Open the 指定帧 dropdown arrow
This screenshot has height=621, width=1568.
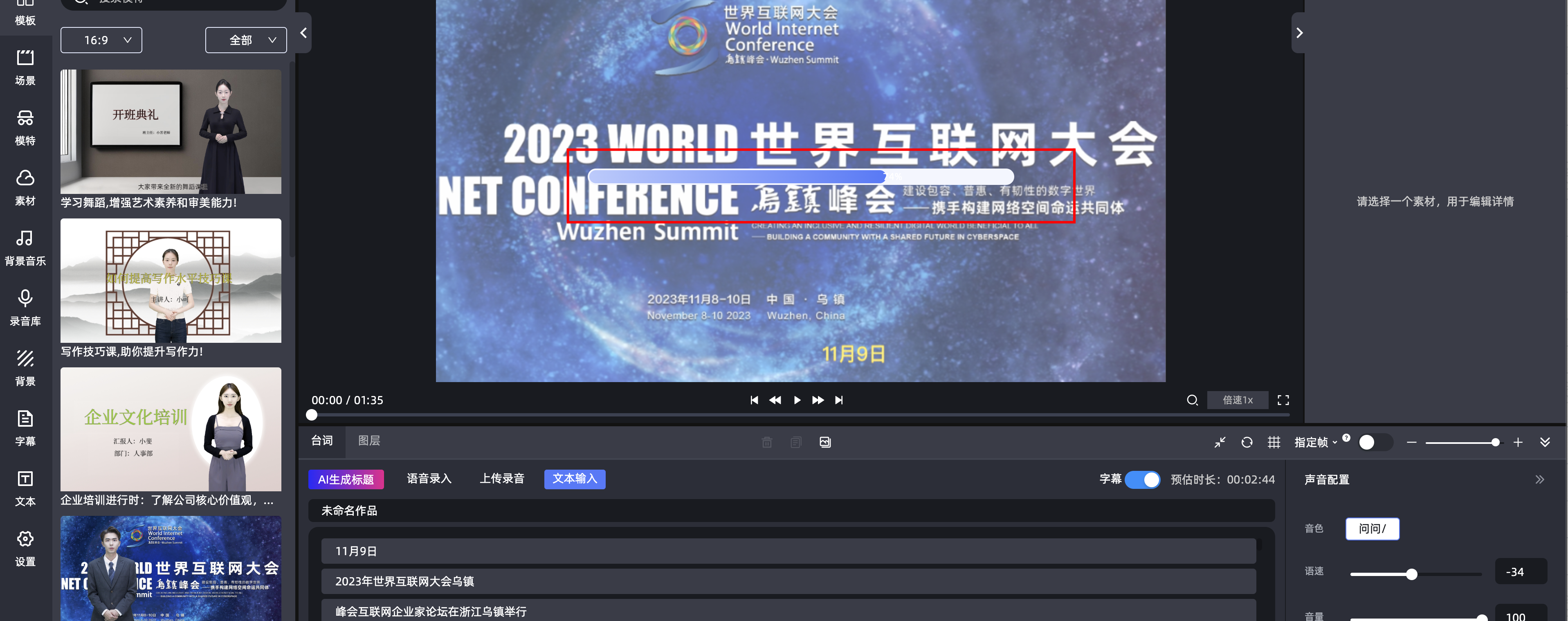[x=1335, y=443]
